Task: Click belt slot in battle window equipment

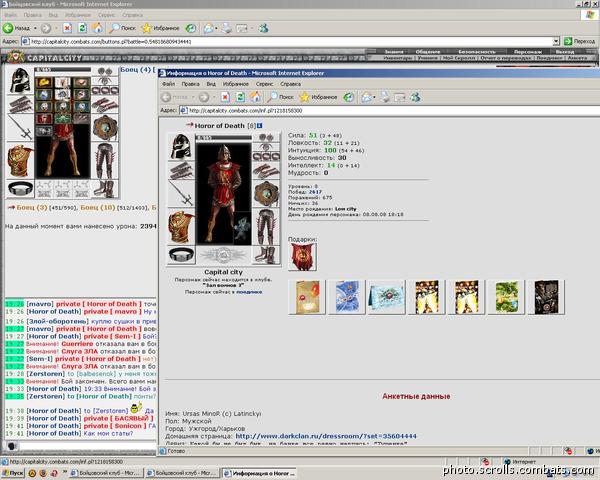Action: (20, 189)
